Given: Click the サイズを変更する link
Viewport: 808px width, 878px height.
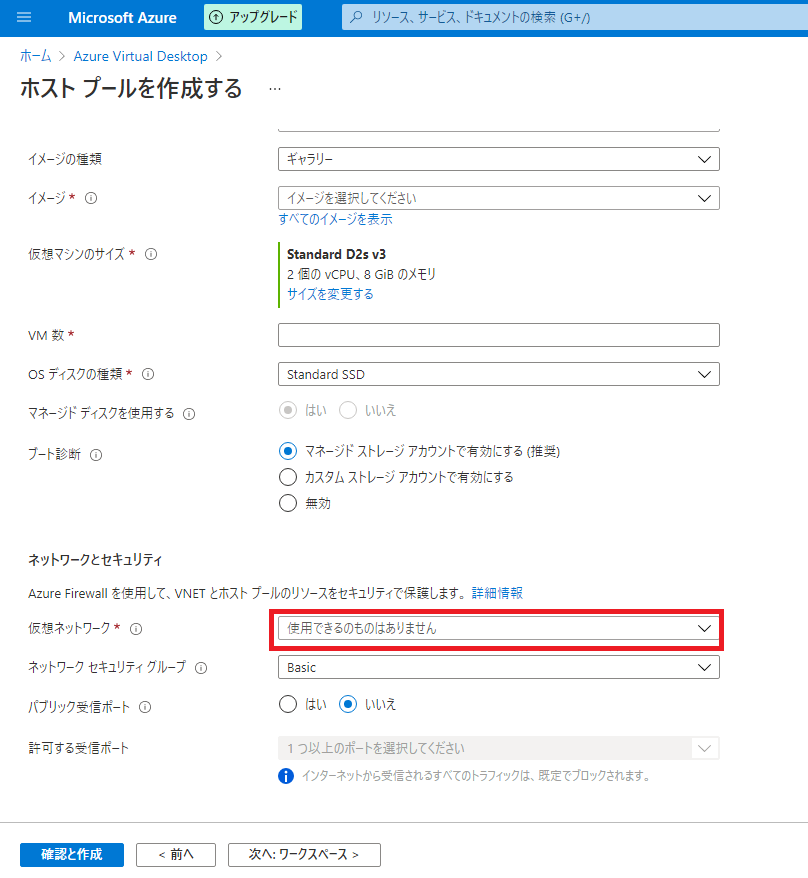Looking at the screenshot, I should pyautogui.click(x=330, y=294).
